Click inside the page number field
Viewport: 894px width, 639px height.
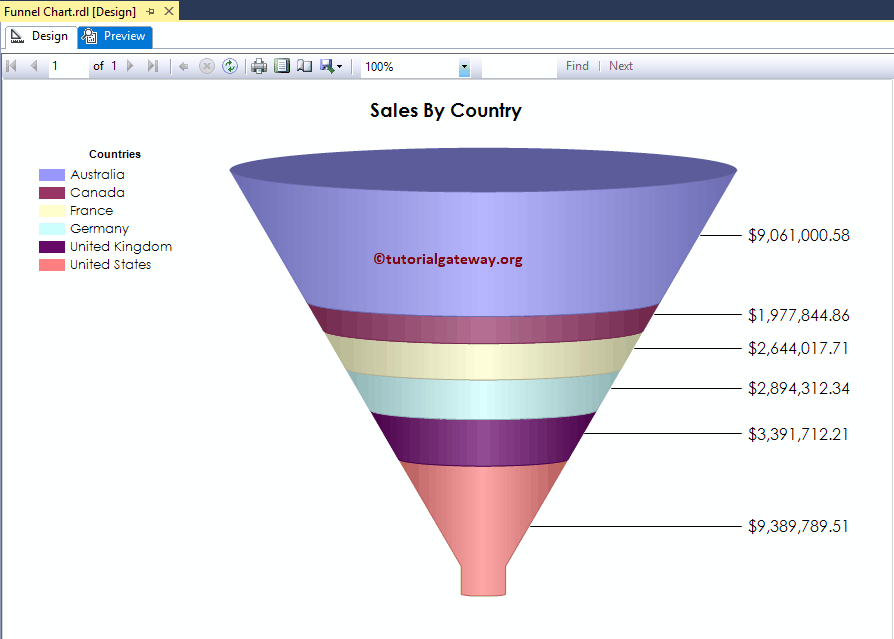[65, 66]
